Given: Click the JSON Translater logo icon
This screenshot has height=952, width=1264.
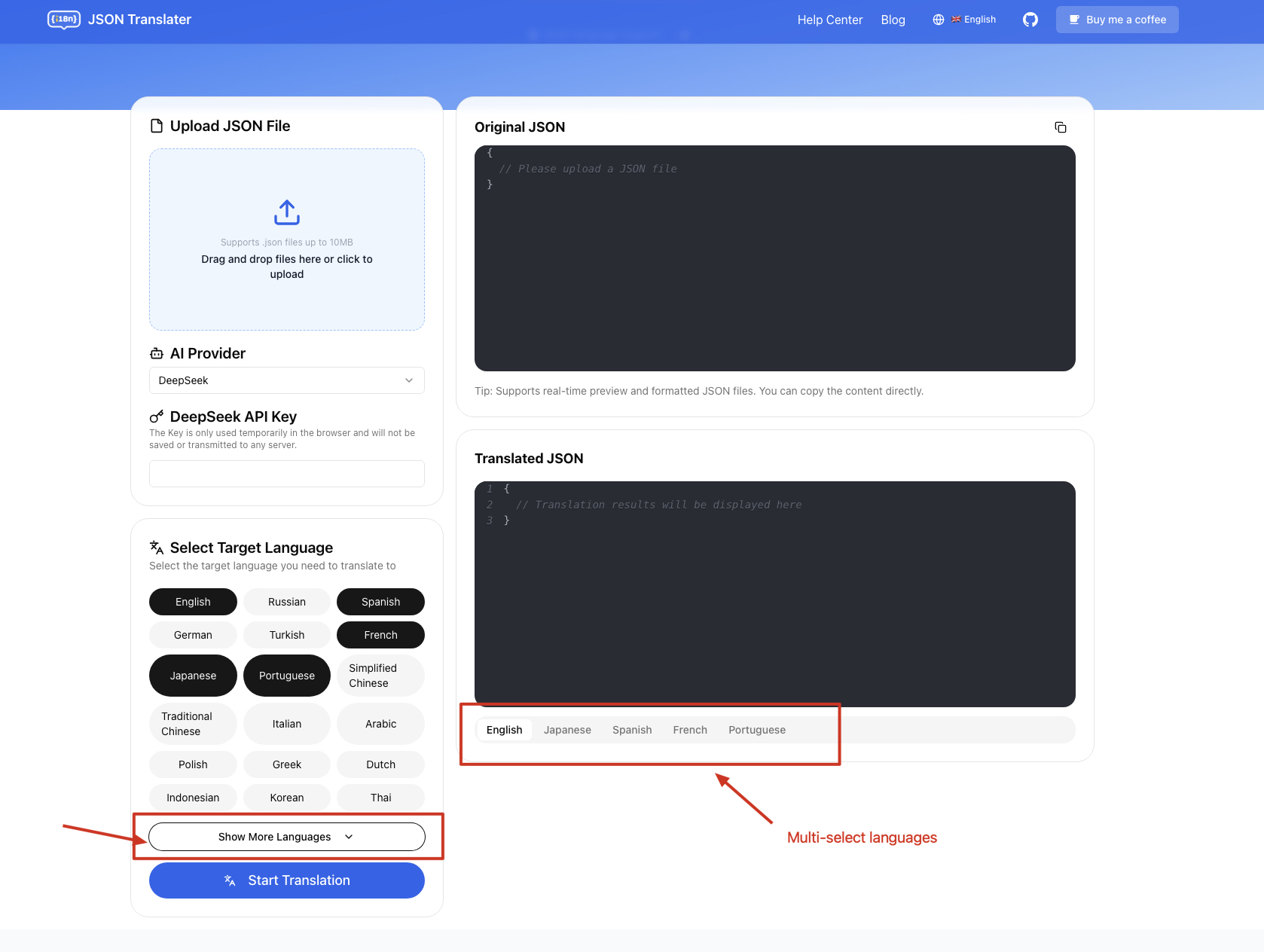Looking at the screenshot, I should [x=64, y=20].
